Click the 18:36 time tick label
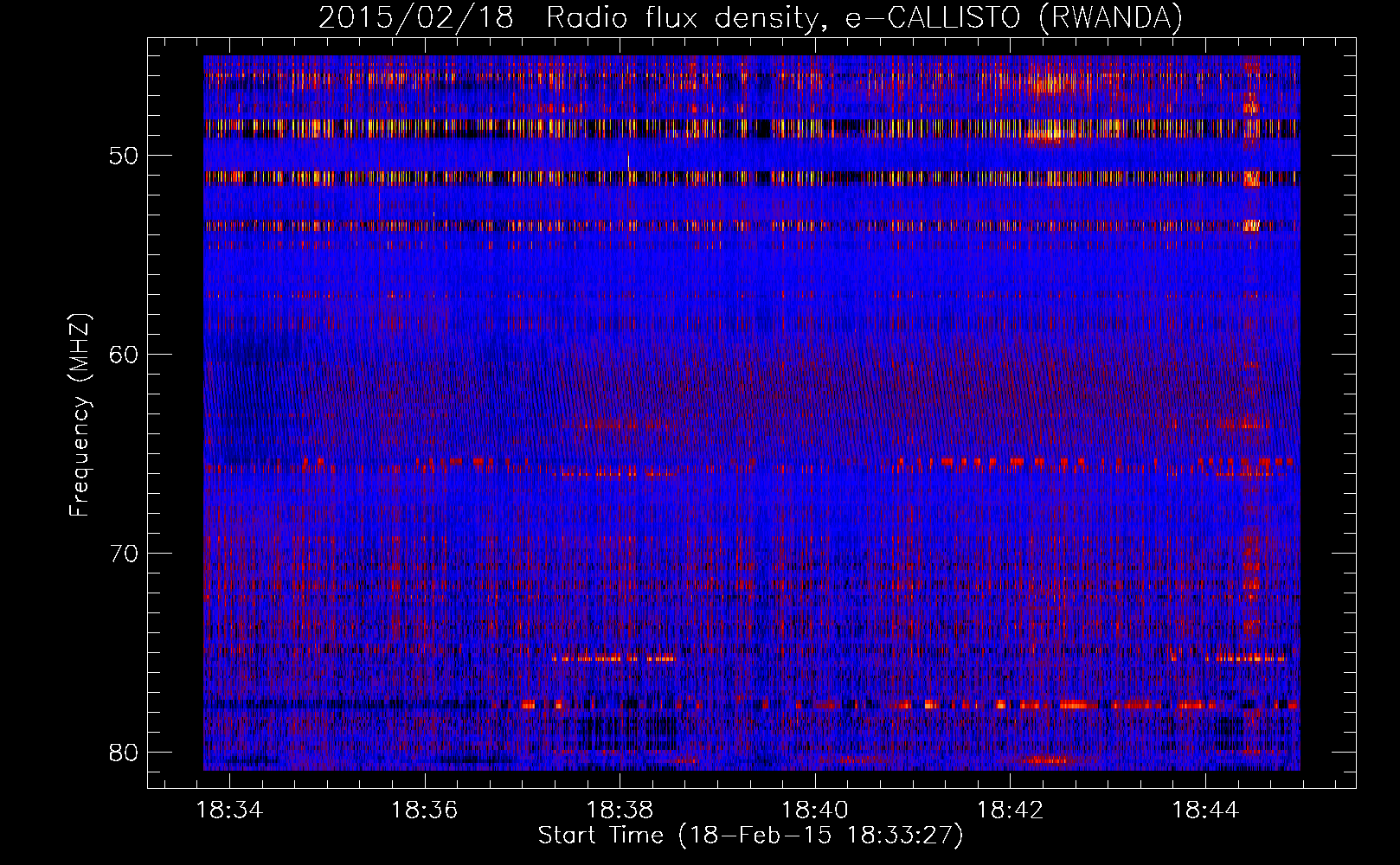This screenshot has width=1400, height=865. (x=424, y=811)
